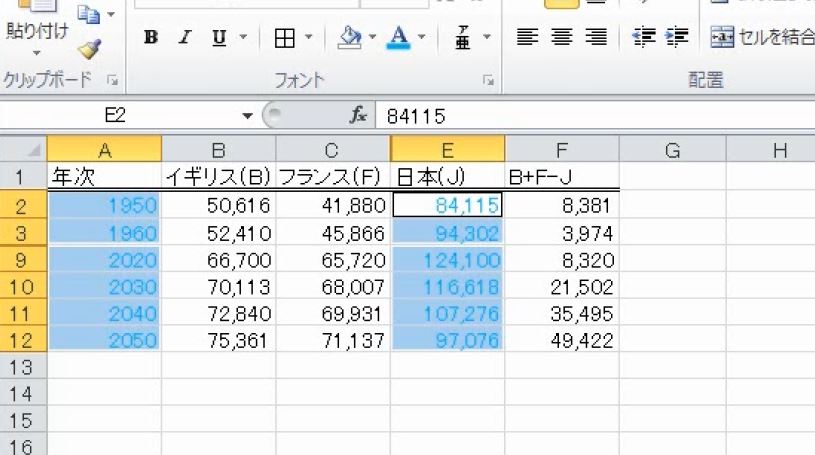Click cell with value 45,866
815x455 pixels.
(333, 233)
